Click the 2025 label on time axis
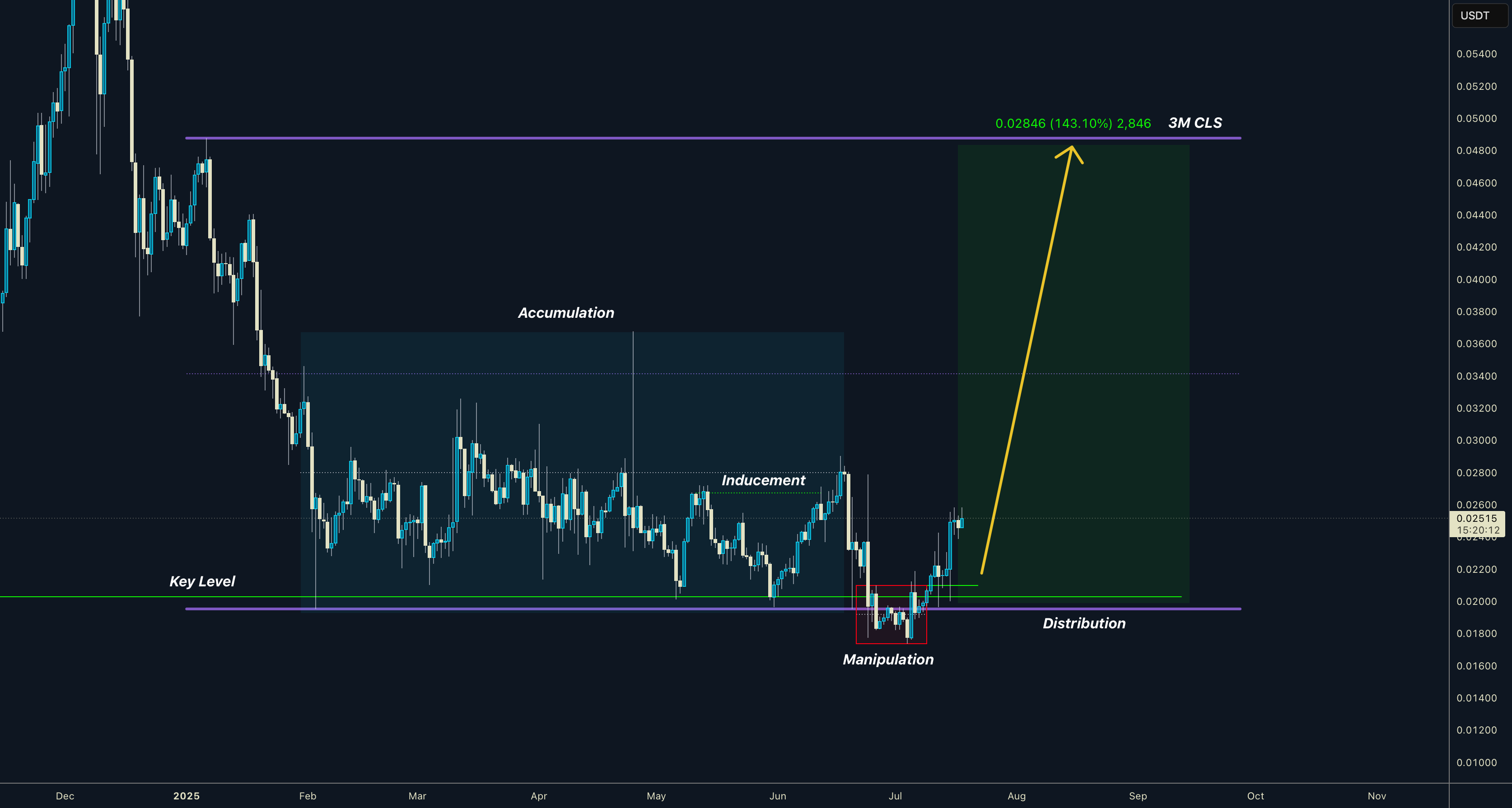This screenshot has width=1512, height=808. coord(186,796)
